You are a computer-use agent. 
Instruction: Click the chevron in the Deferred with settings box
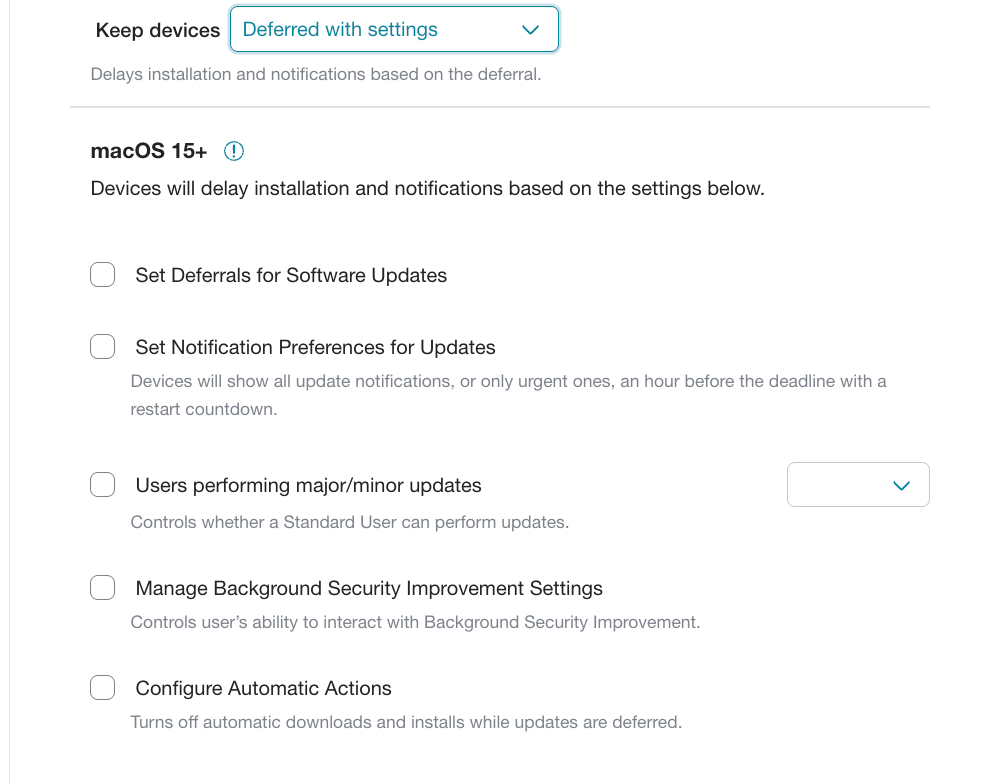(x=530, y=30)
